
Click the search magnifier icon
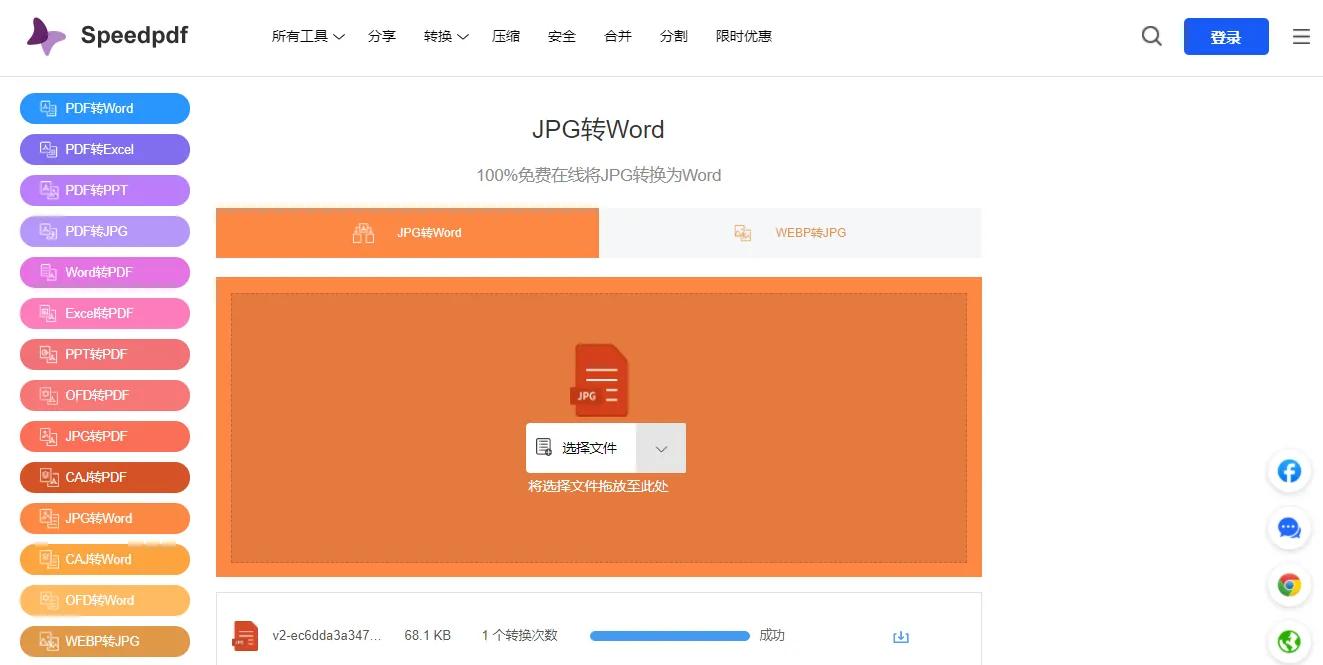(1151, 37)
